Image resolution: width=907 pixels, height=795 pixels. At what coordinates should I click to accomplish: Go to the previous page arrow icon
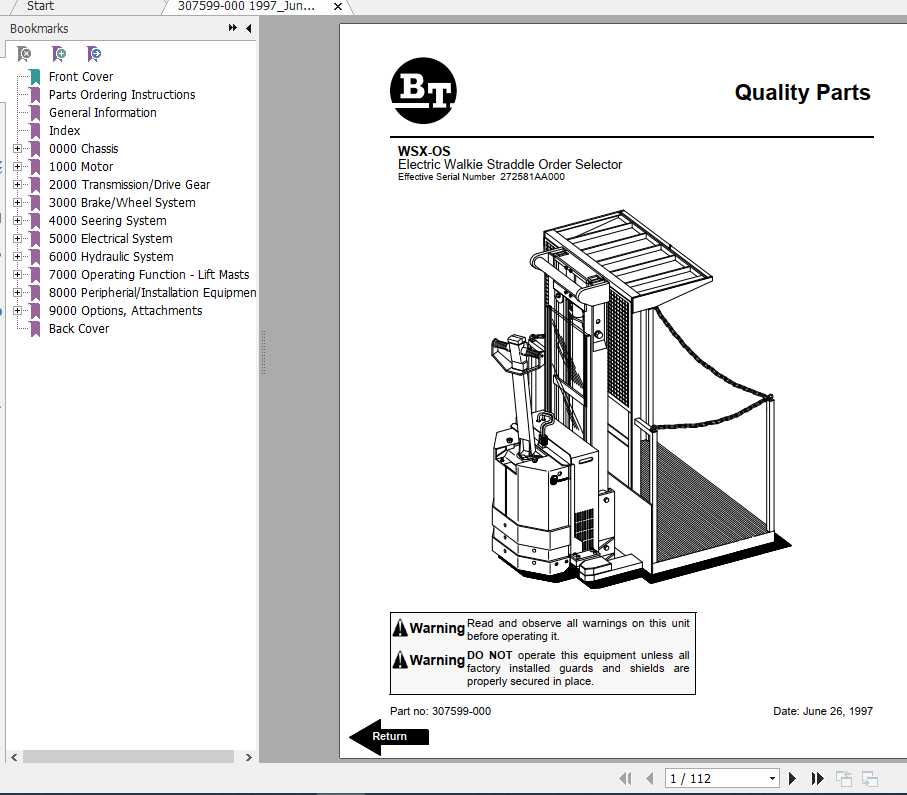[650, 778]
